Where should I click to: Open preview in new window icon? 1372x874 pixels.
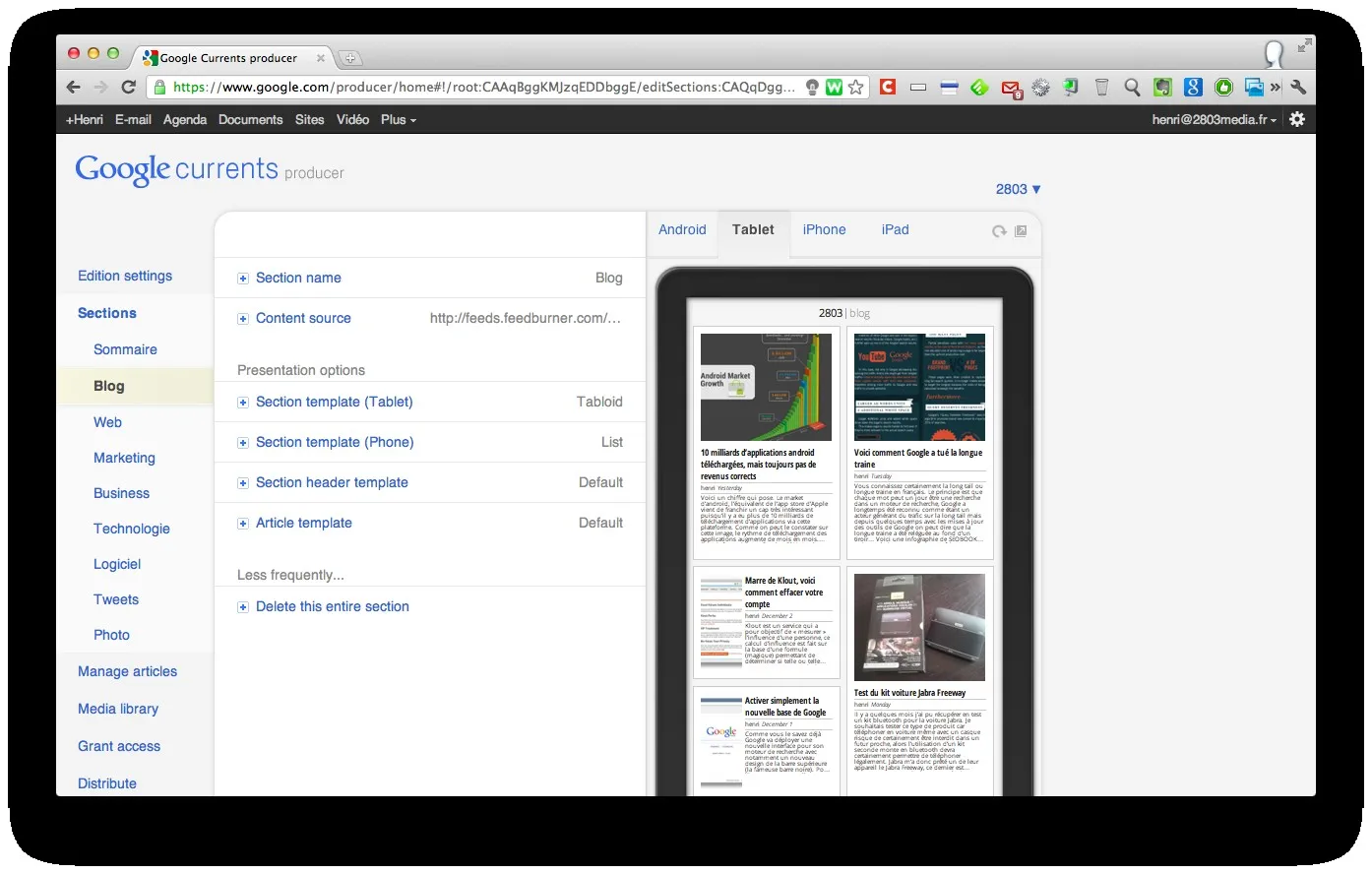1021,231
